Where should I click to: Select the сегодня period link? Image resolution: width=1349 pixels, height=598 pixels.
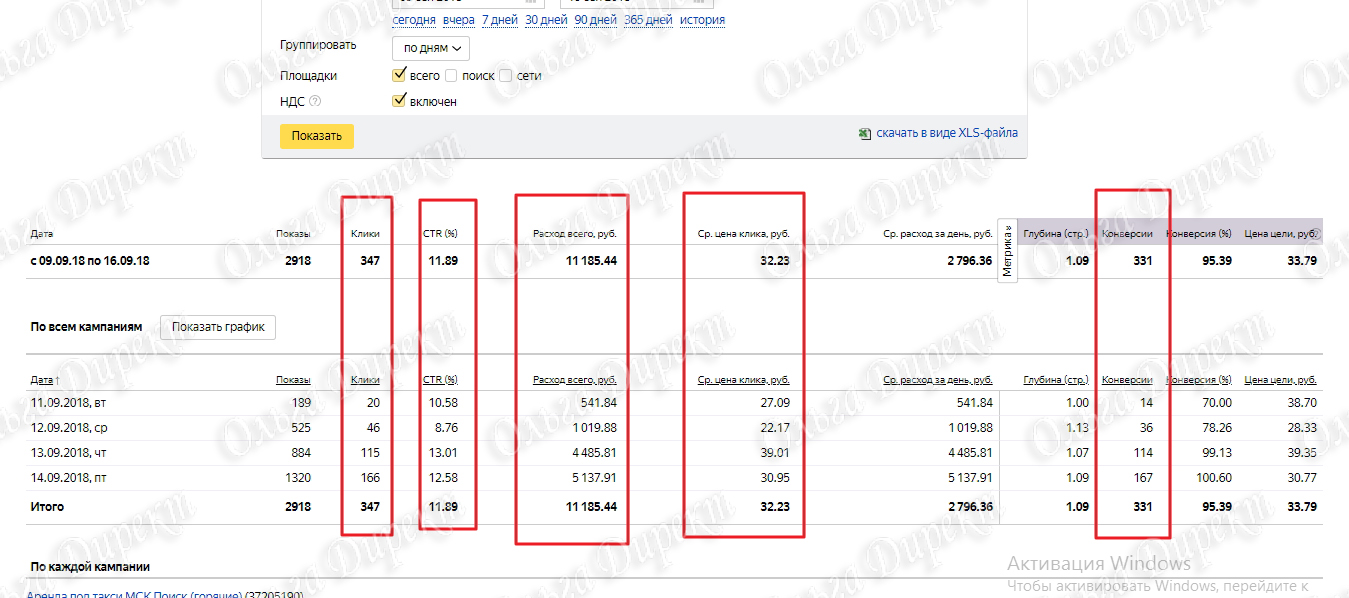[414, 20]
